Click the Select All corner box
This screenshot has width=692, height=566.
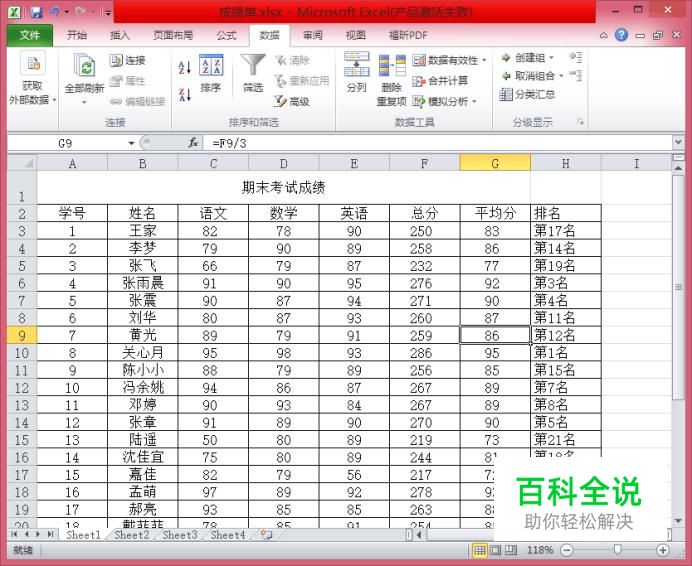pyautogui.click(x=22, y=163)
